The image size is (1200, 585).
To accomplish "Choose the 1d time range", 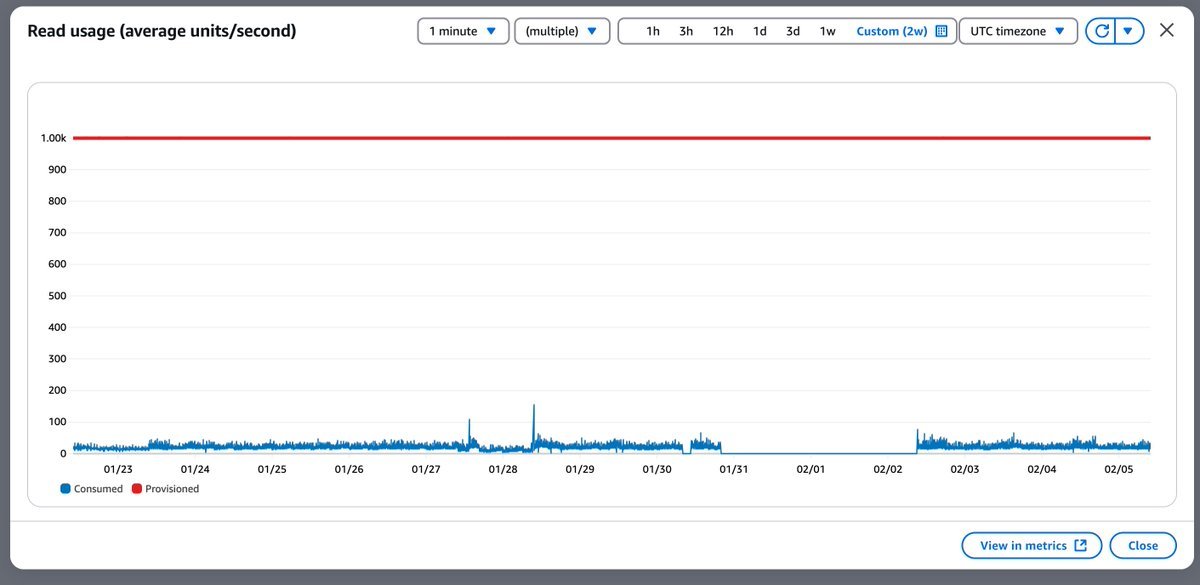I will 760,31.
